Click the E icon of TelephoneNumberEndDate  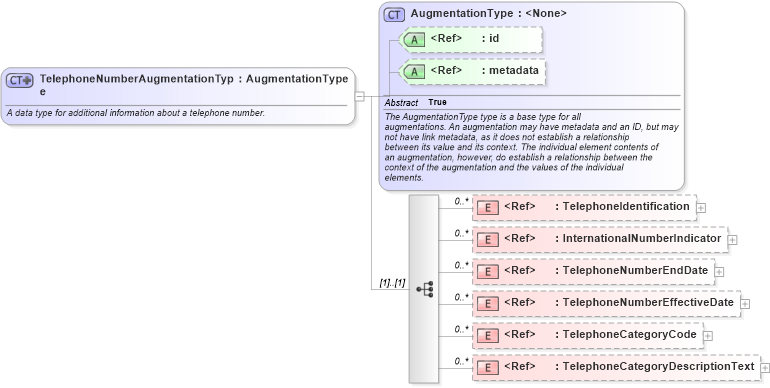[488, 272]
